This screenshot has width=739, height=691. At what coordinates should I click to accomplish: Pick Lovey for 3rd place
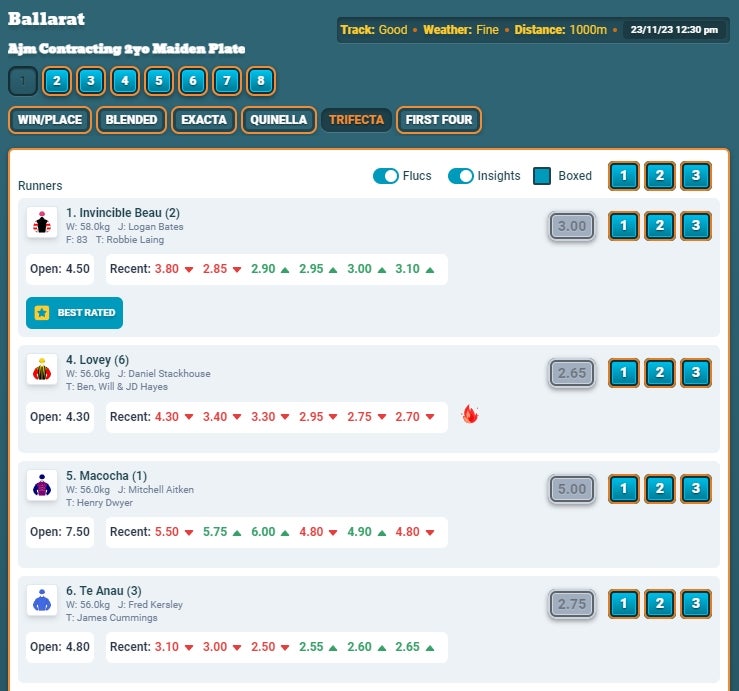coord(696,373)
